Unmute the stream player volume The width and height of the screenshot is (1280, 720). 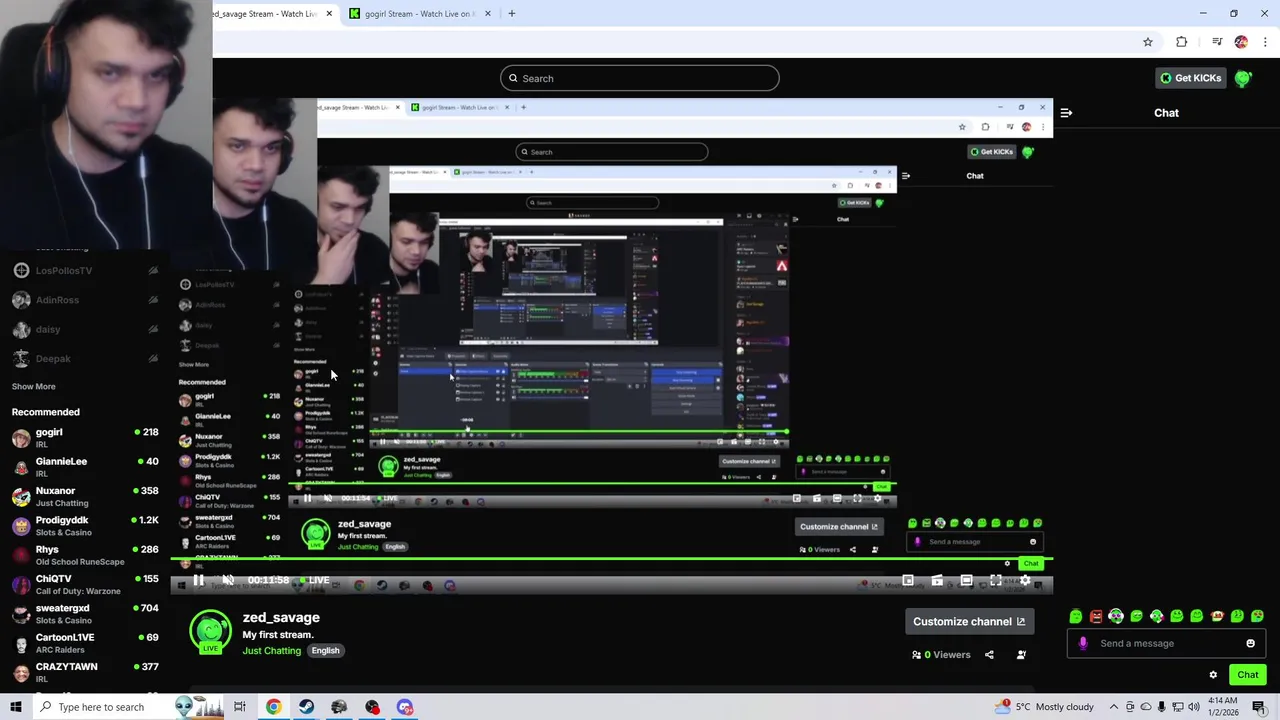(x=228, y=580)
